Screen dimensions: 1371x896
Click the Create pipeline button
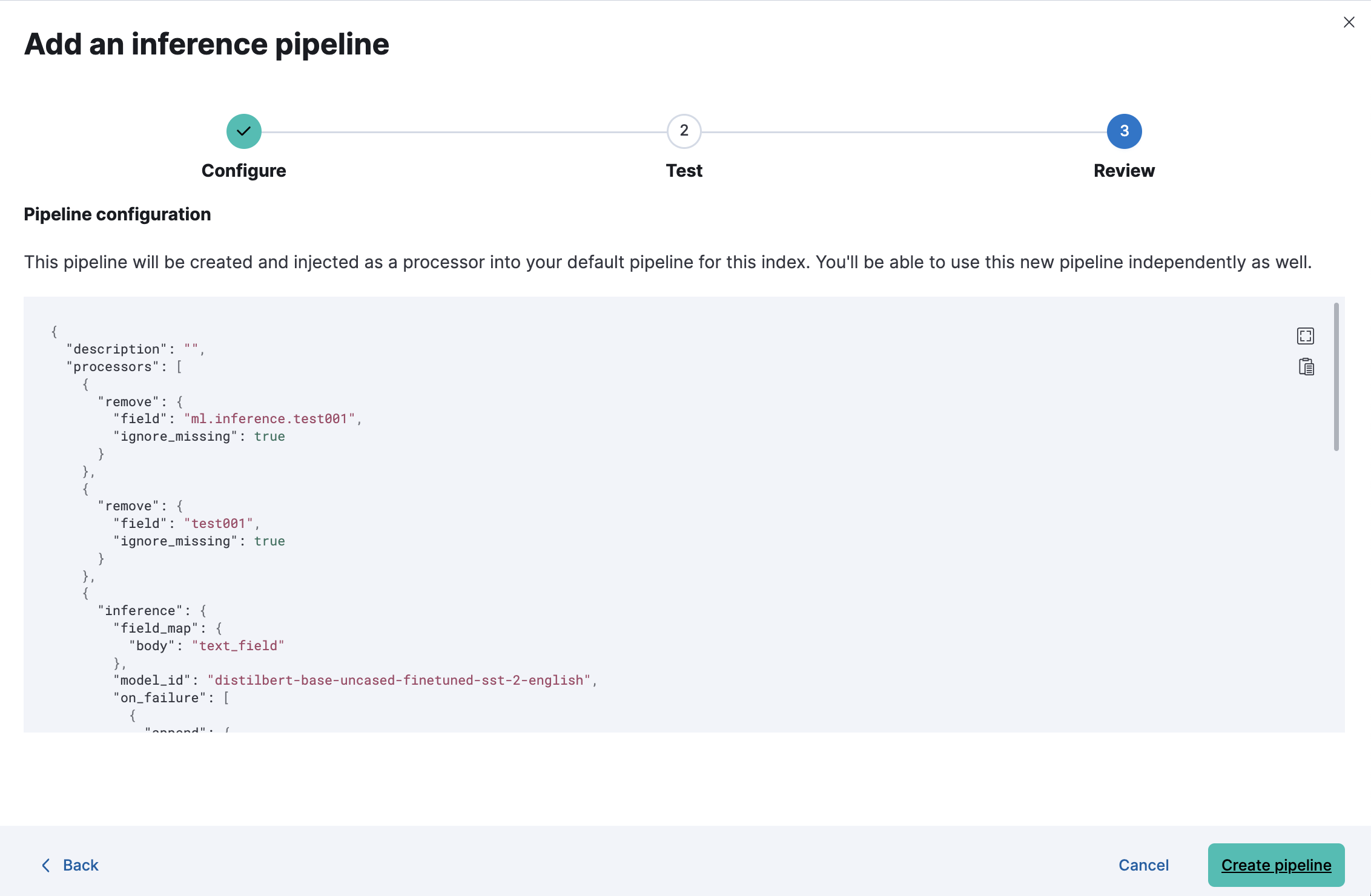tap(1276, 865)
